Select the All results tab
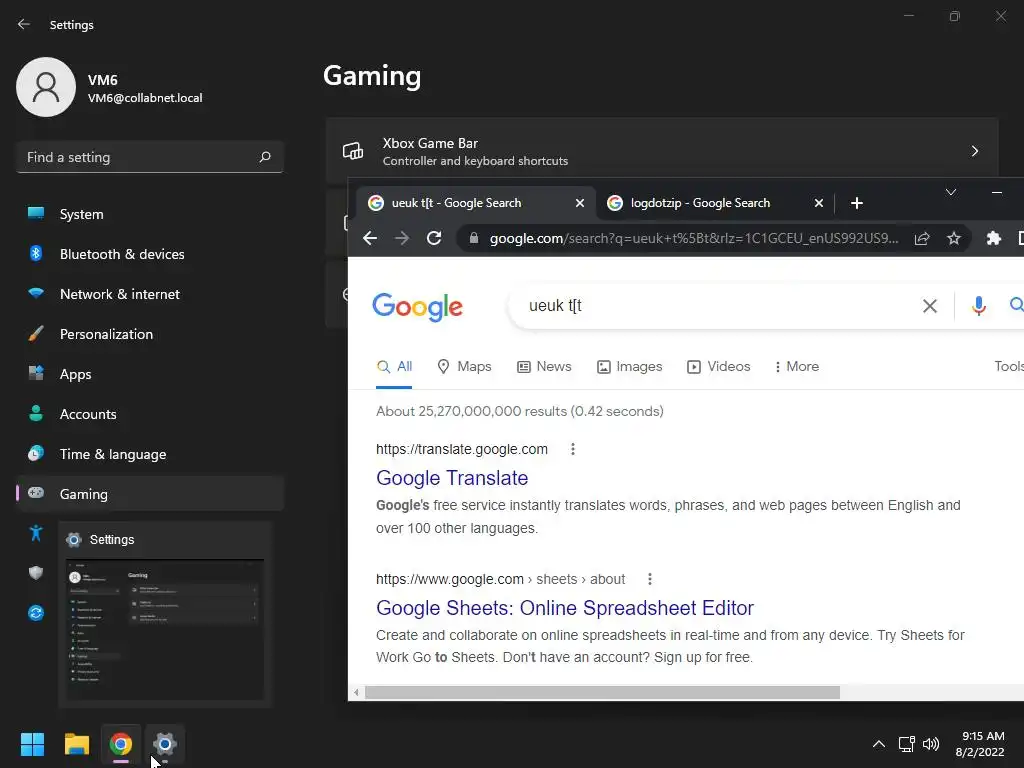Viewport: 1024px width, 768px height. point(394,366)
